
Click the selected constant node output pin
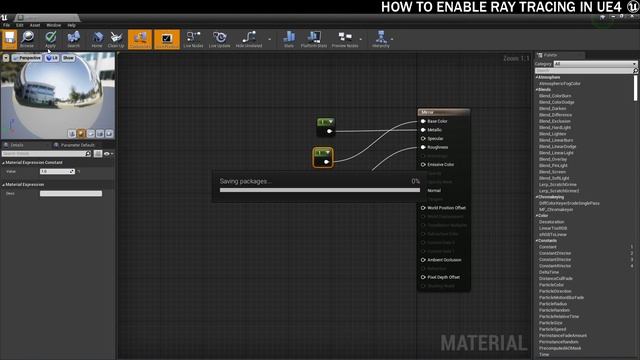coord(327,162)
